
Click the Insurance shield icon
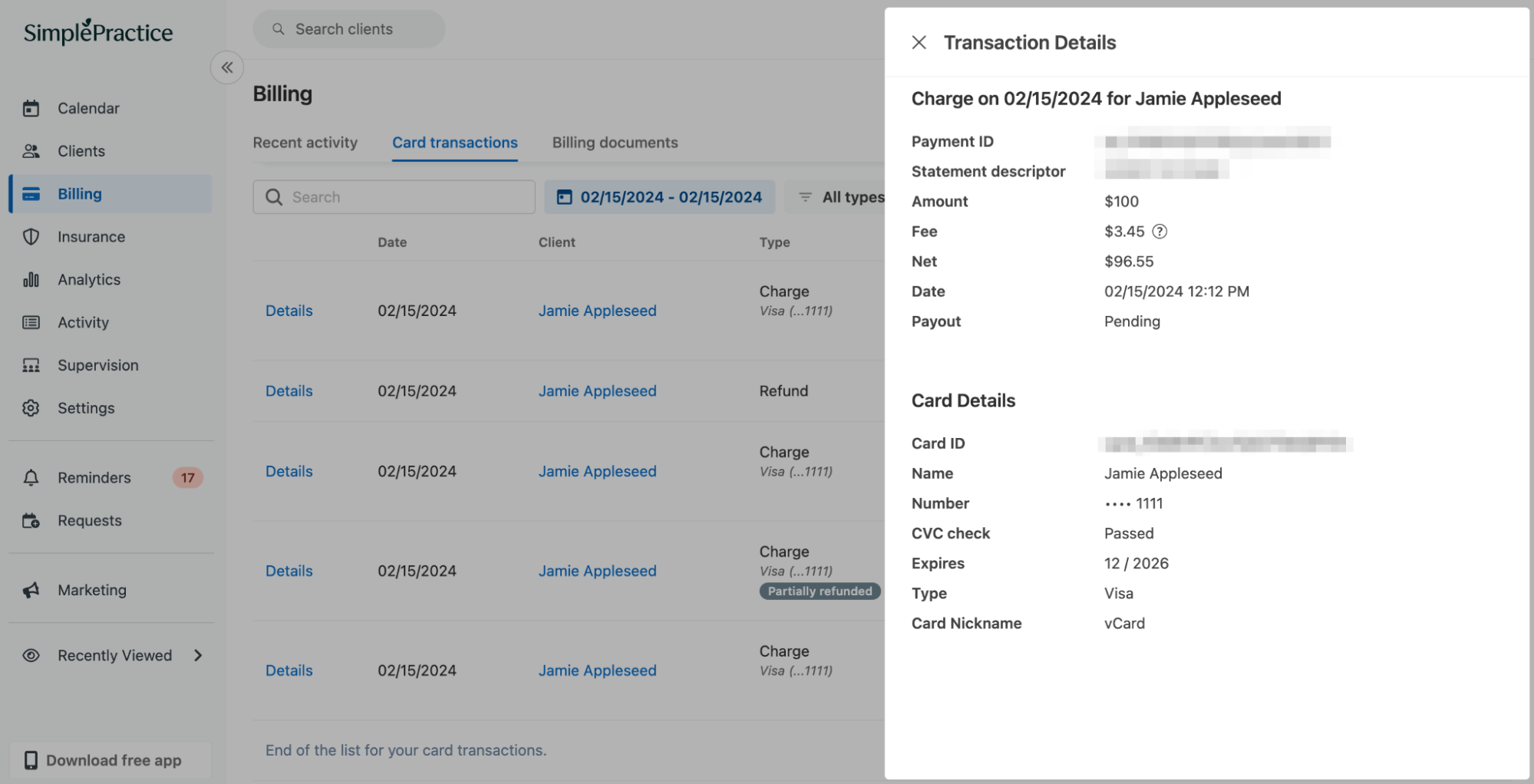(x=31, y=237)
